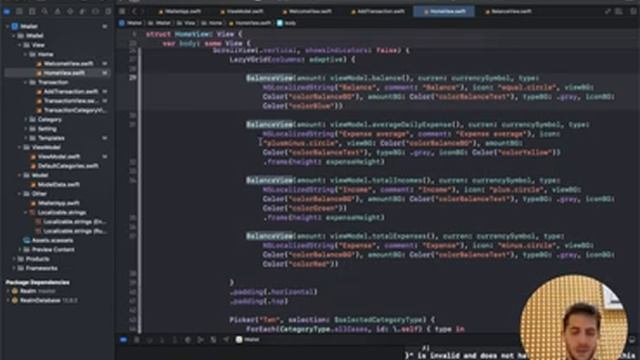
Task: Collapse the View folder
Action: tap(20, 45)
